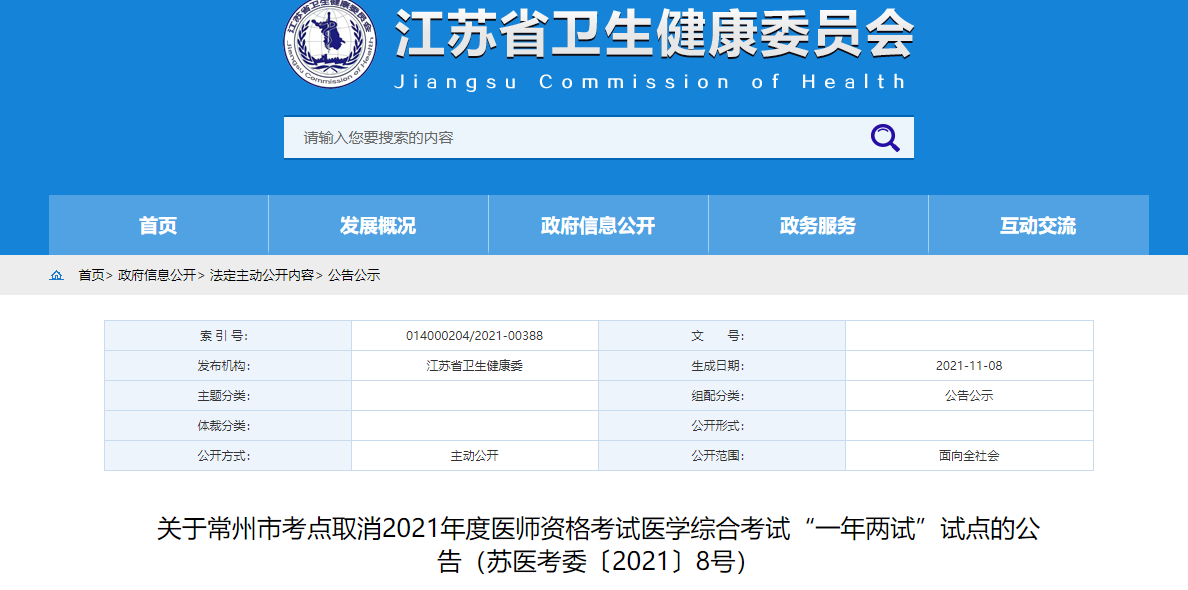Click the 公告公示 value in table
Screen dimensions: 1188x590
[x=969, y=395]
